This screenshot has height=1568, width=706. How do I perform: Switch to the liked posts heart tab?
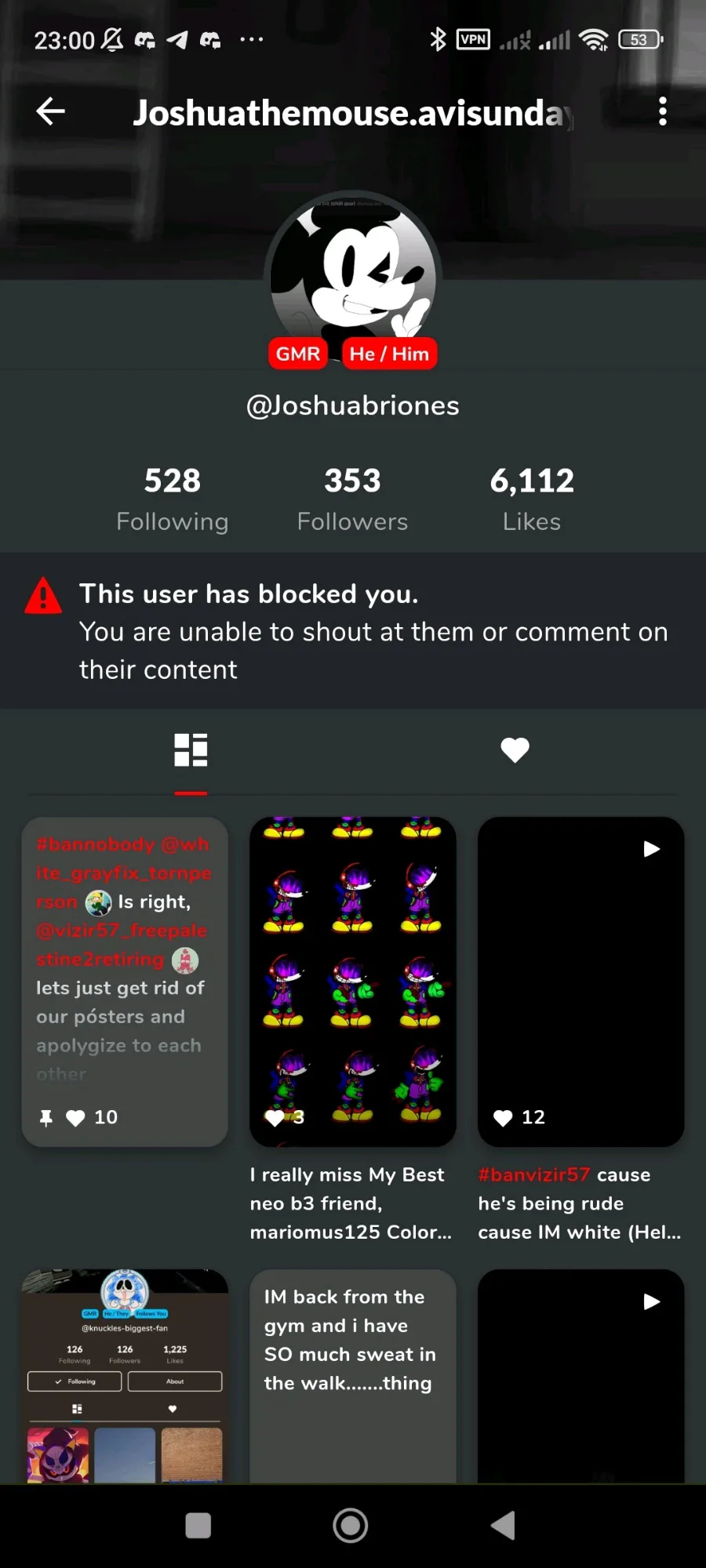point(515,750)
